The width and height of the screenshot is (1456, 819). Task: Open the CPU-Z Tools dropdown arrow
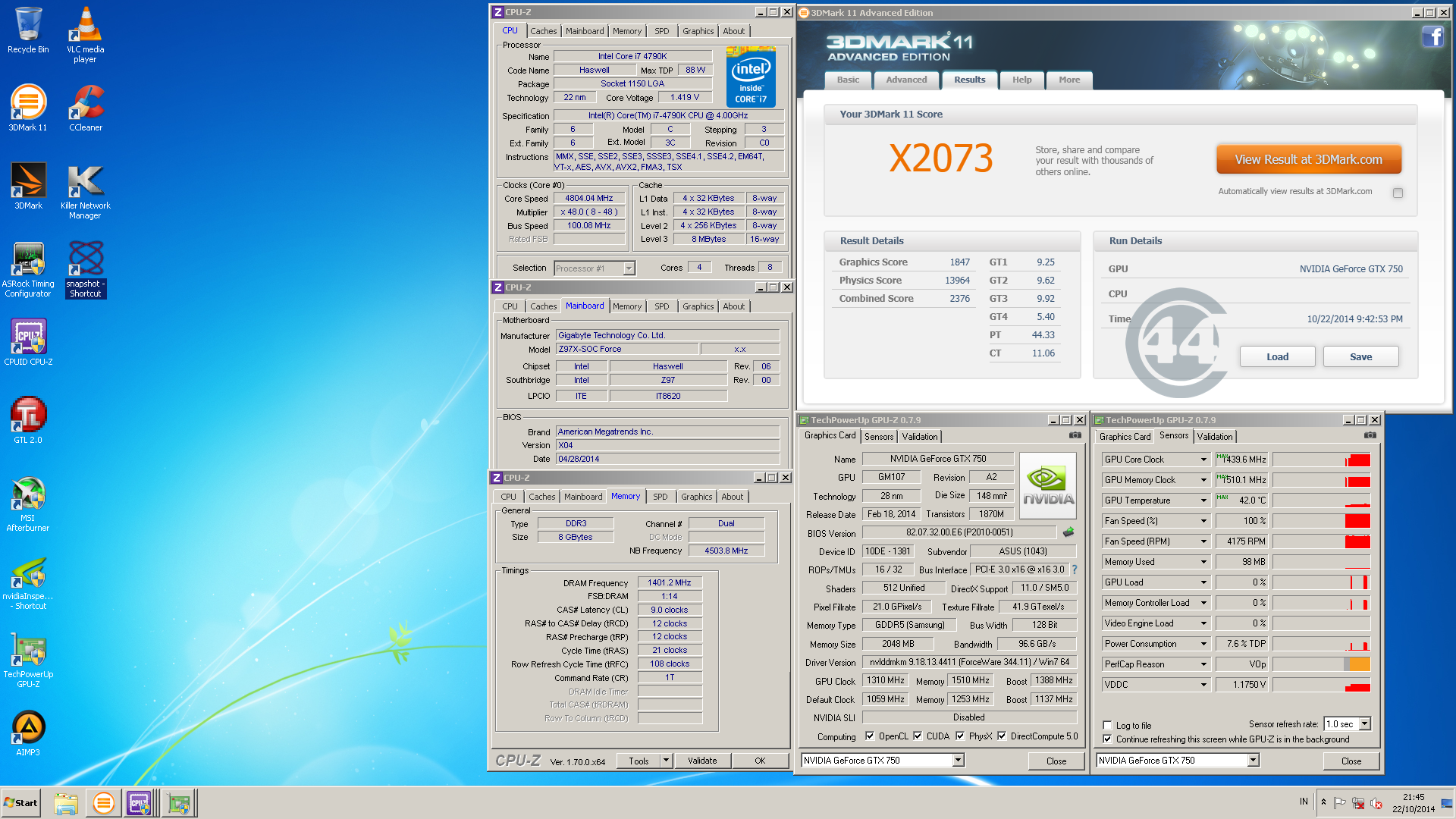[666, 761]
